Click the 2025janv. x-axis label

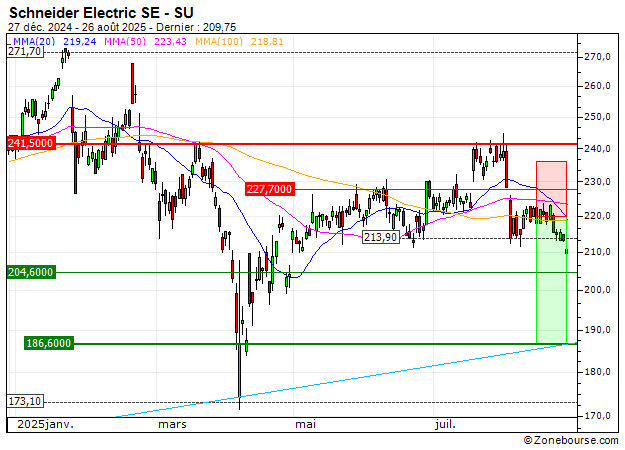point(45,424)
